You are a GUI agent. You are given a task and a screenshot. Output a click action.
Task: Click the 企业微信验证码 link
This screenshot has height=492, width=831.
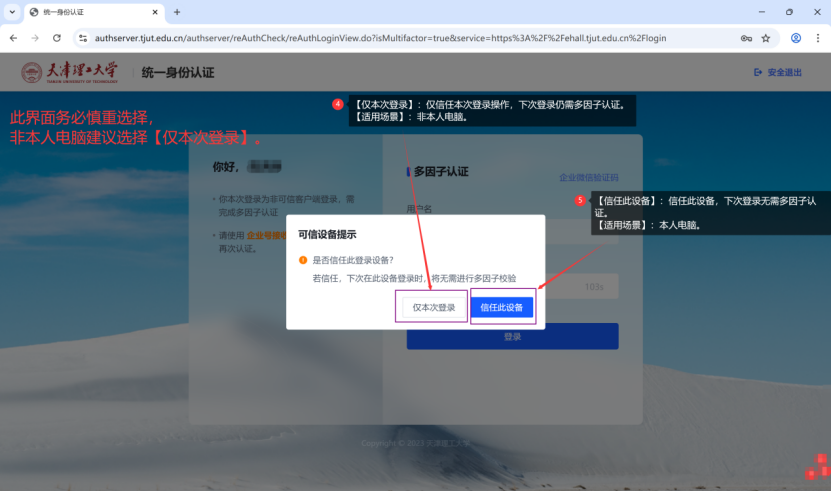[x=588, y=177]
